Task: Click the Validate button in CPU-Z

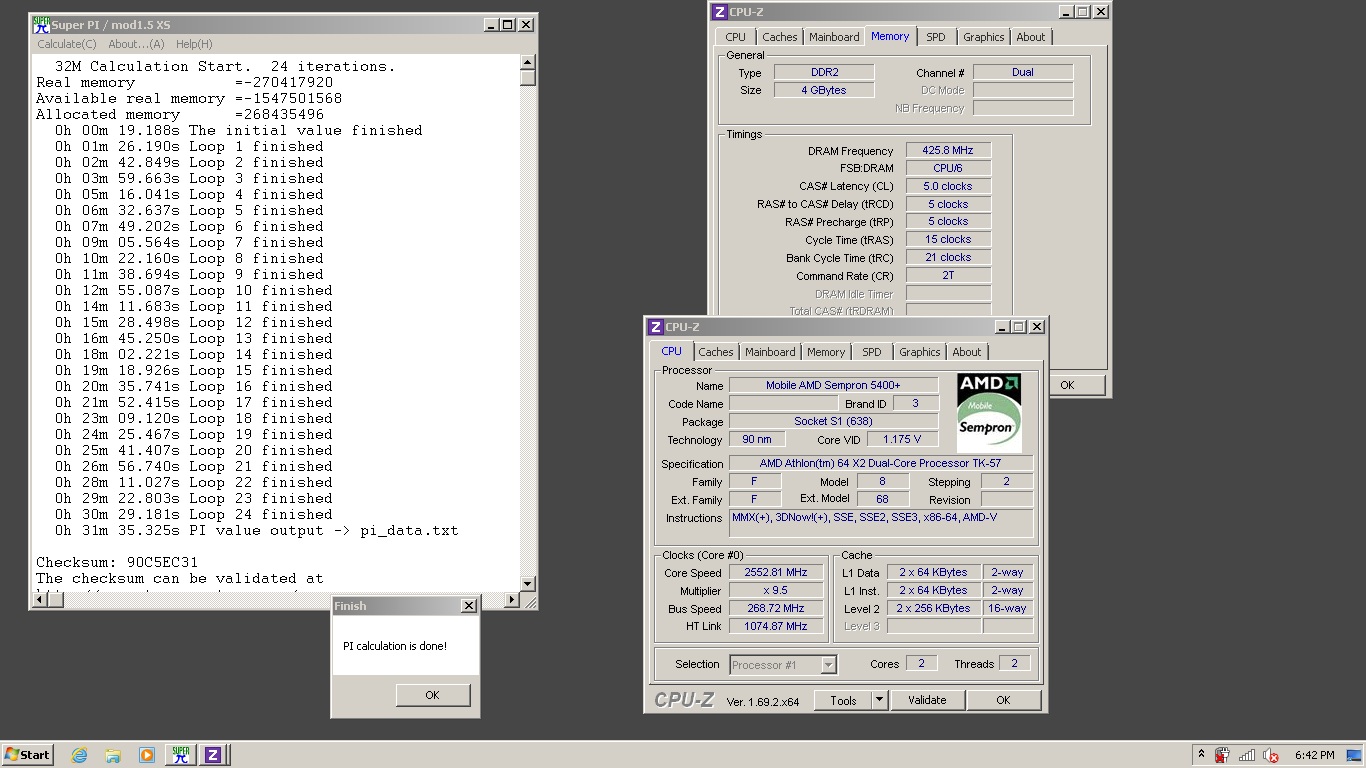Action: [x=927, y=700]
